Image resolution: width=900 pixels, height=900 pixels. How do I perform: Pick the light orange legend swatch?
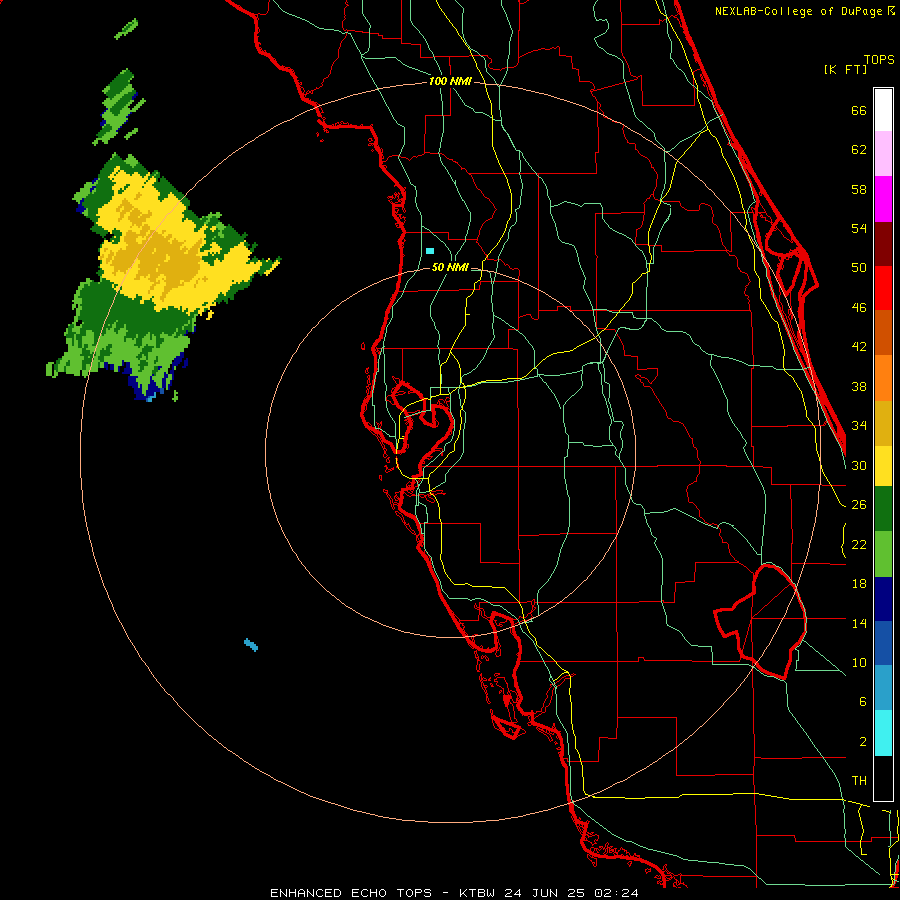click(883, 378)
